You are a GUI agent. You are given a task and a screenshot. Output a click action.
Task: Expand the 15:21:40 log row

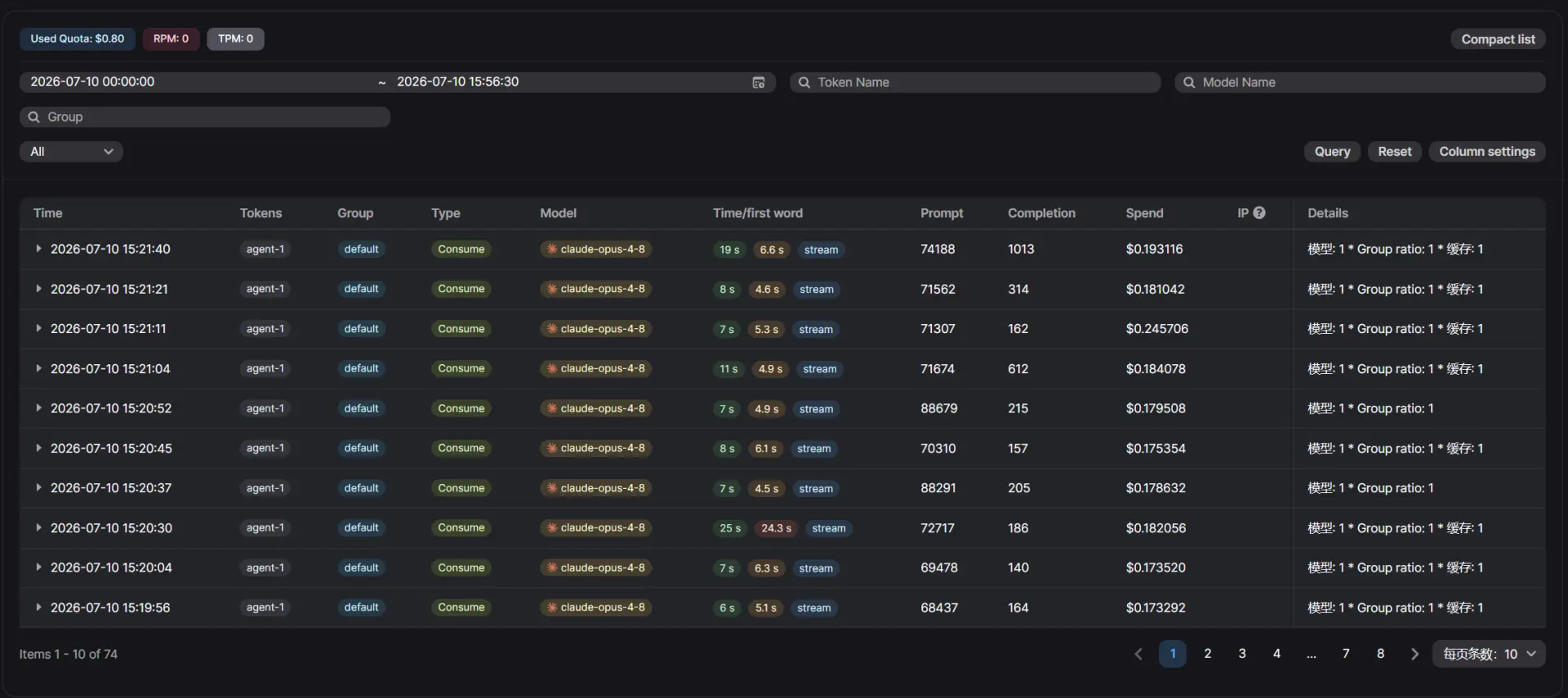point(38,249)
